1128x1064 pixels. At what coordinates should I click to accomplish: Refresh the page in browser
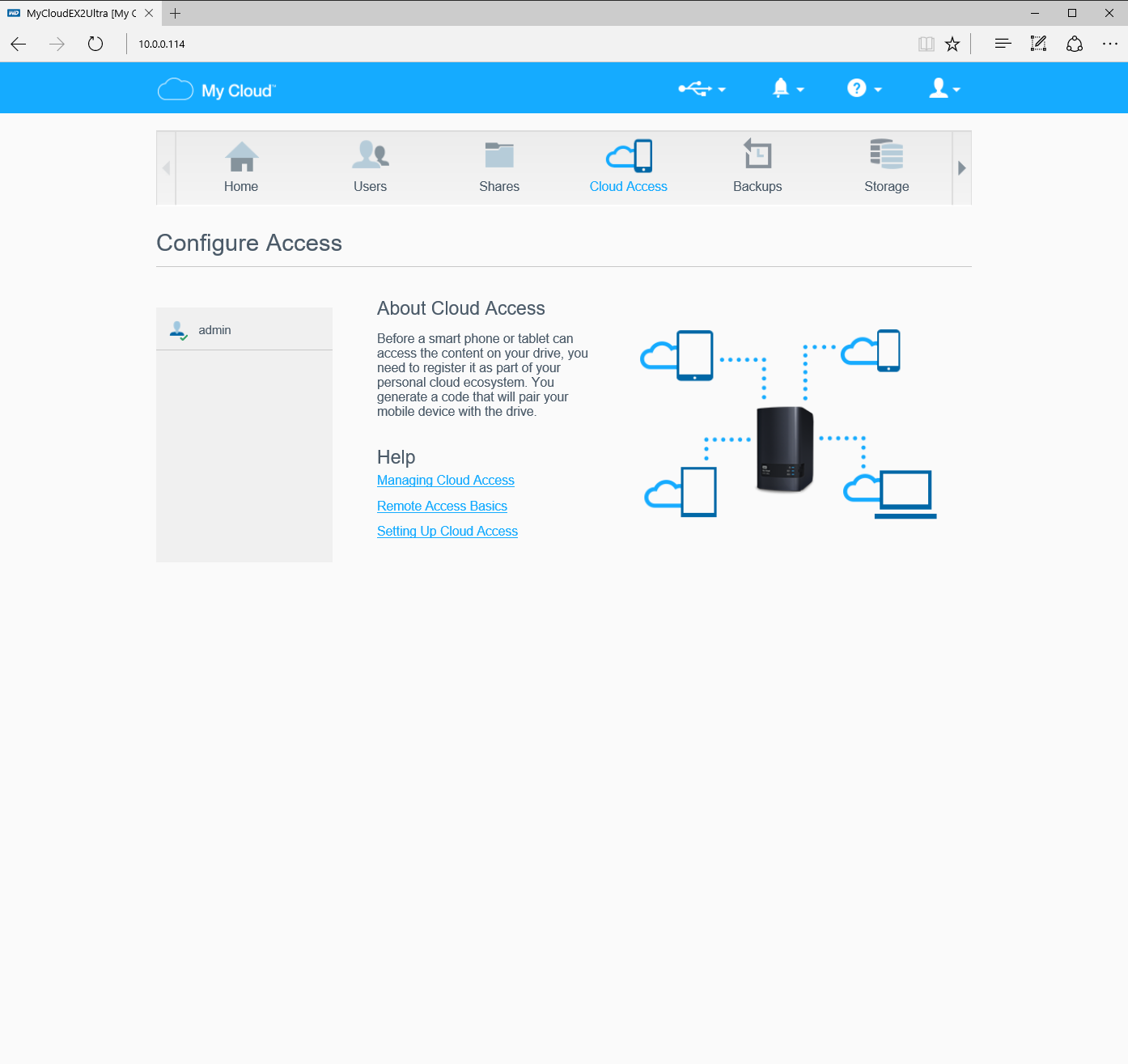click(95, 45)
